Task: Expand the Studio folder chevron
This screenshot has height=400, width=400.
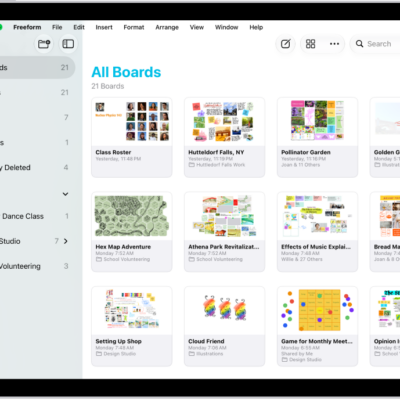Action: 66,241
